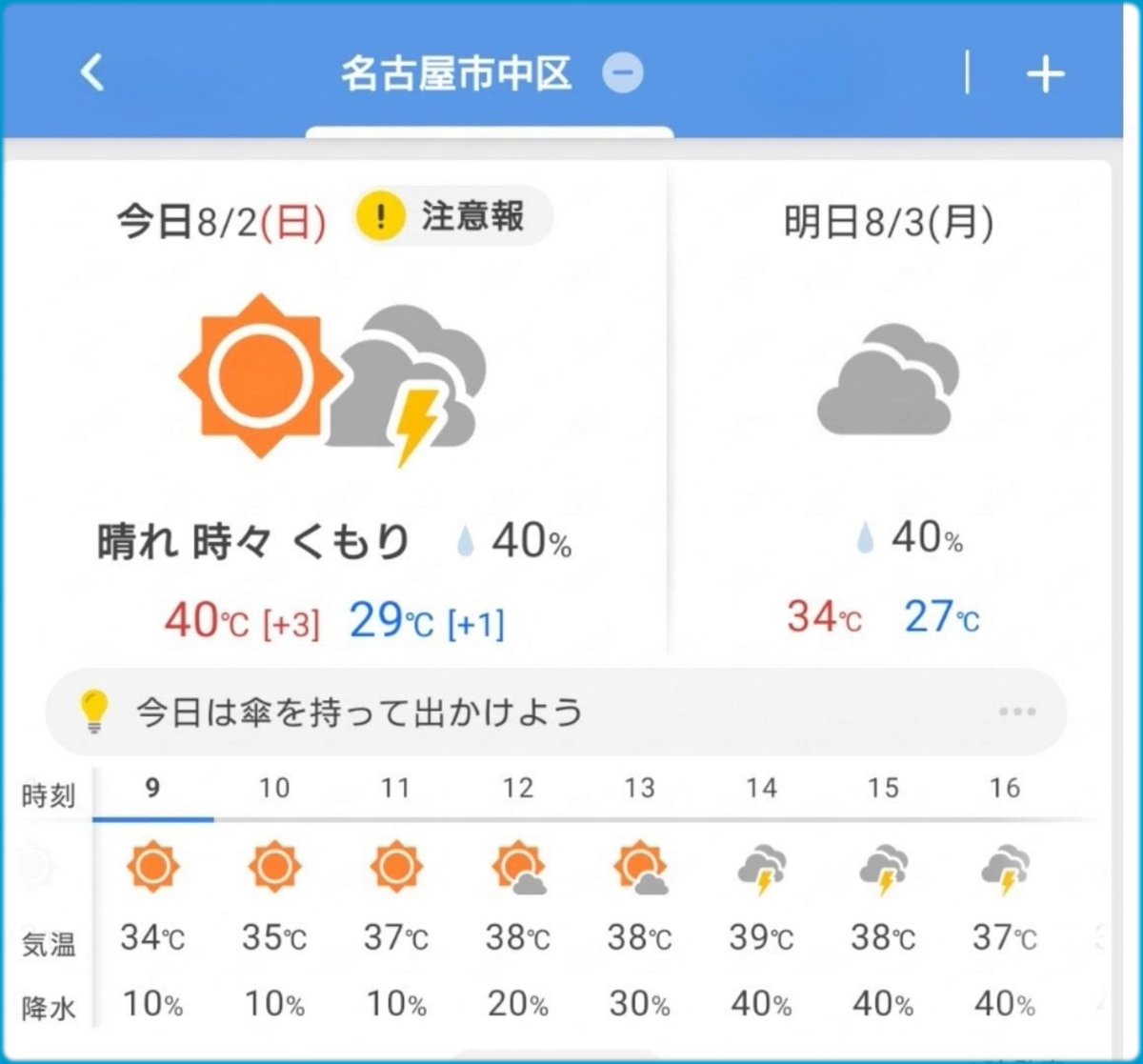Click the lightbulb tip icon
1143x1064 pixels.
pyautogui.click(x=94, y=712)
